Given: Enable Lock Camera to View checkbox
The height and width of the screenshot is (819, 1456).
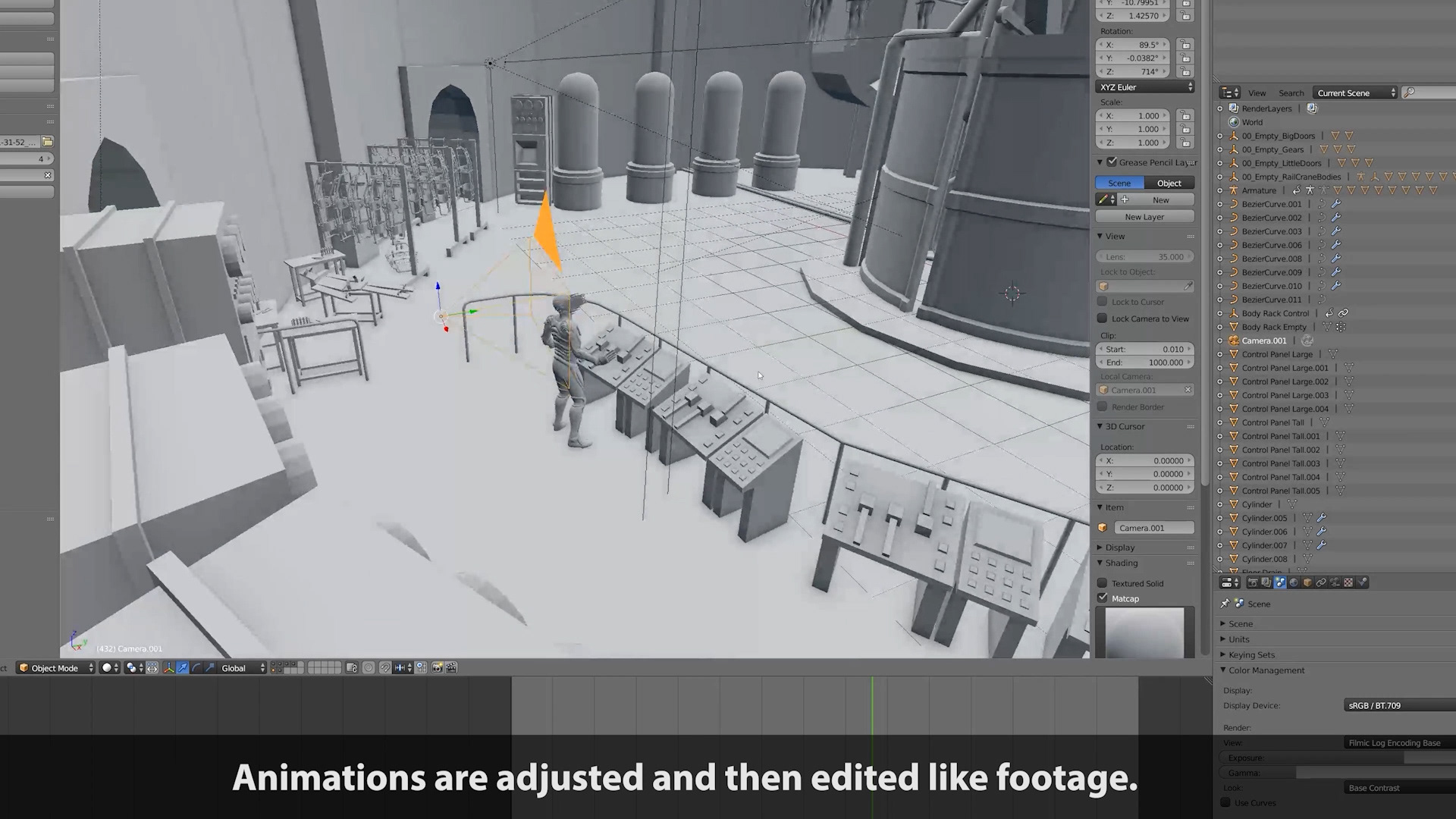Looking at the screenshot, I should pyautogui.click(x=1103, y=318).
